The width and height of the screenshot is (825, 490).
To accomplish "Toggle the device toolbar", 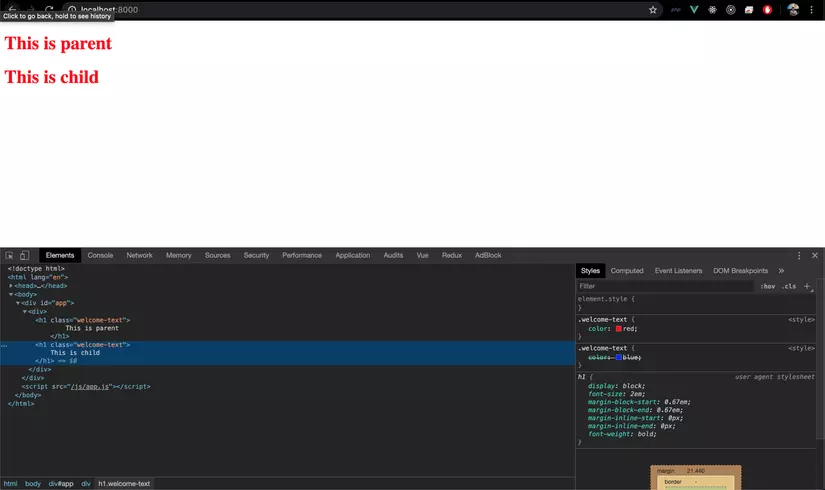I will point(24,255).
